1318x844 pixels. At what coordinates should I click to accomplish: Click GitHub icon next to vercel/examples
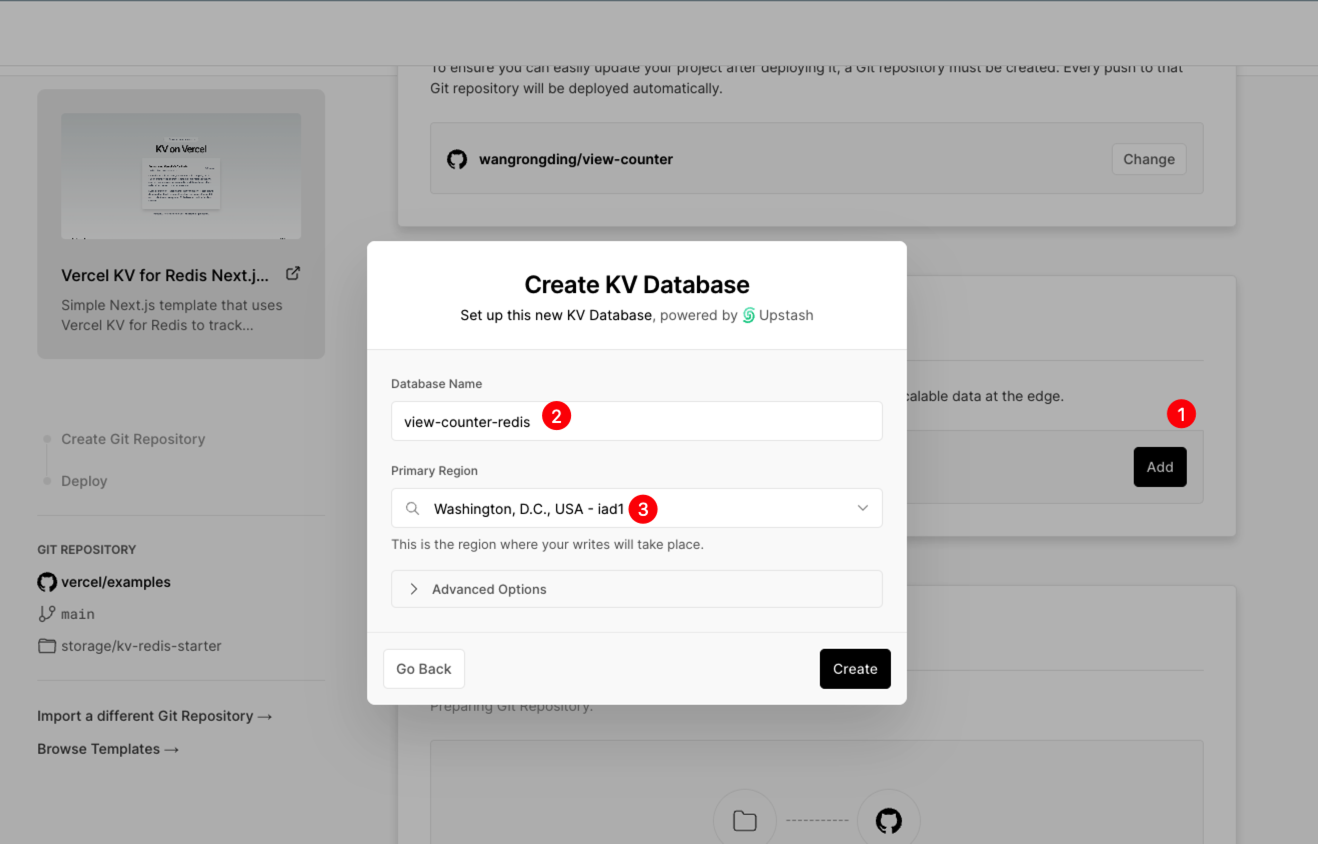(47, 582)
